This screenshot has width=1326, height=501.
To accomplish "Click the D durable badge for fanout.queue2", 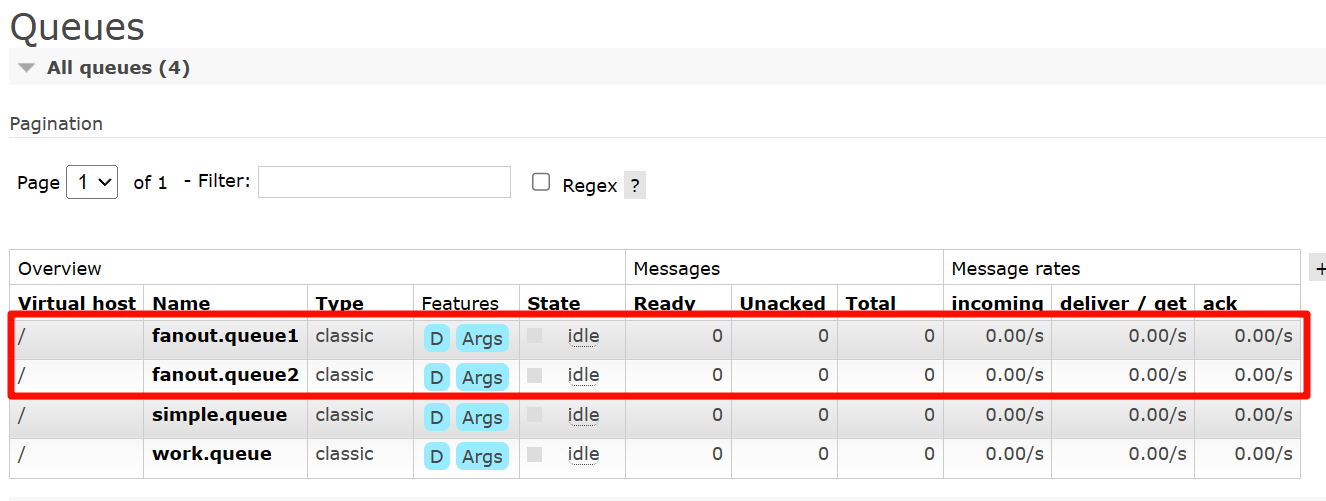I will 436,377.
